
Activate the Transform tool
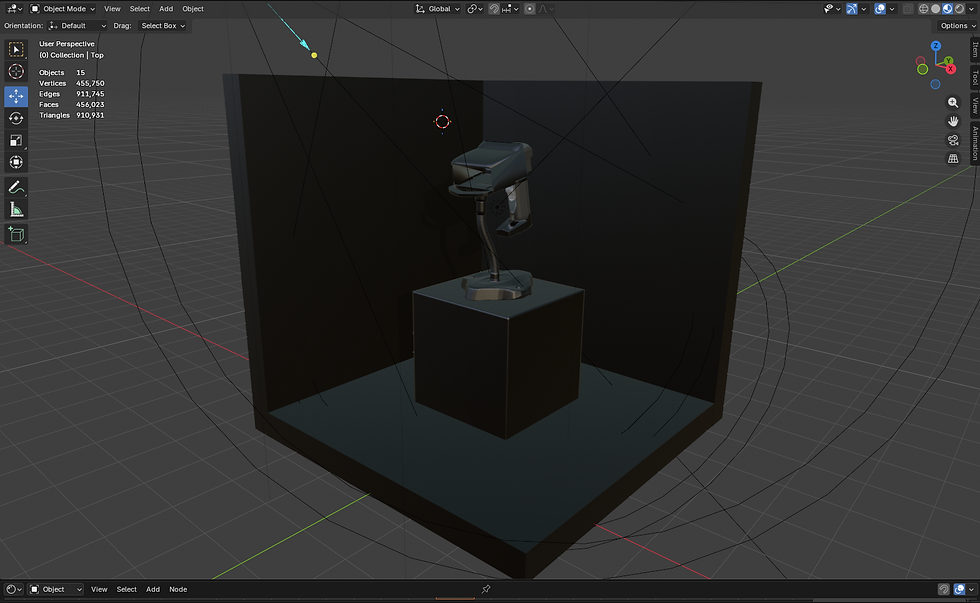tap(16, 162)
